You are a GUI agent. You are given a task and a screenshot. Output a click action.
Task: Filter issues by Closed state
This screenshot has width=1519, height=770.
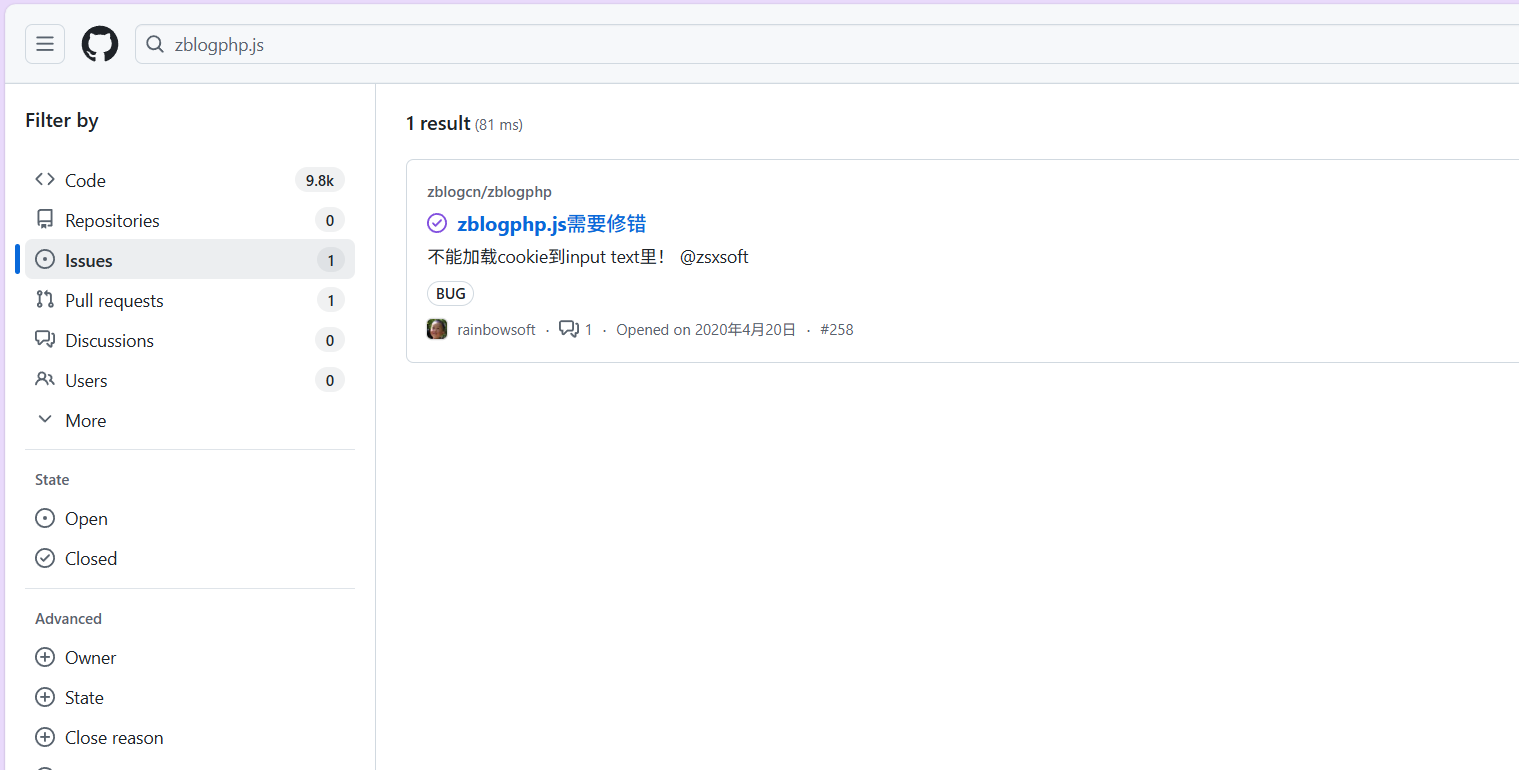[190, 558]
